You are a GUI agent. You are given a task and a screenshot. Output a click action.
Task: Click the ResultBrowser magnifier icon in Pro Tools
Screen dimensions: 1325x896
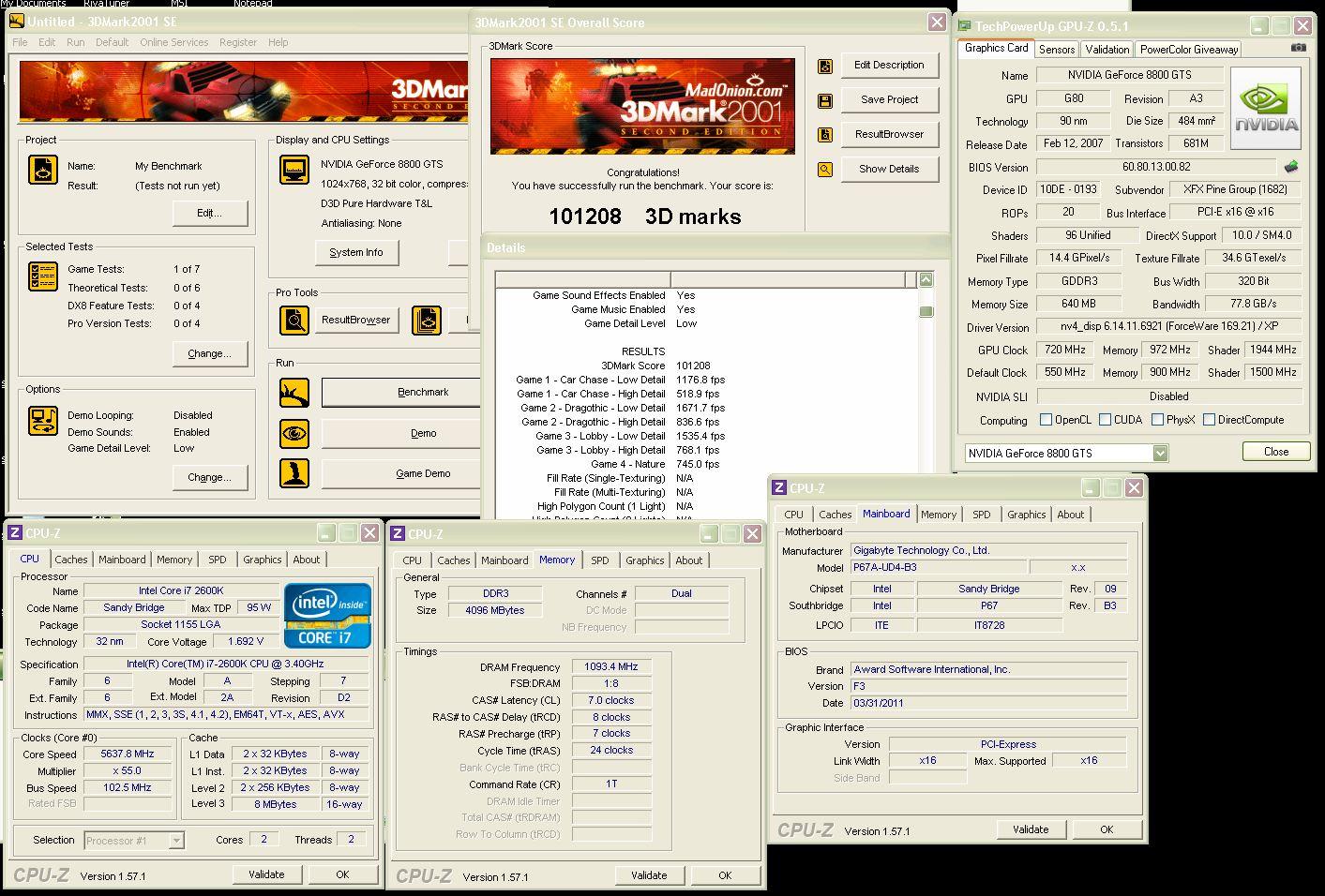point(294,321)
